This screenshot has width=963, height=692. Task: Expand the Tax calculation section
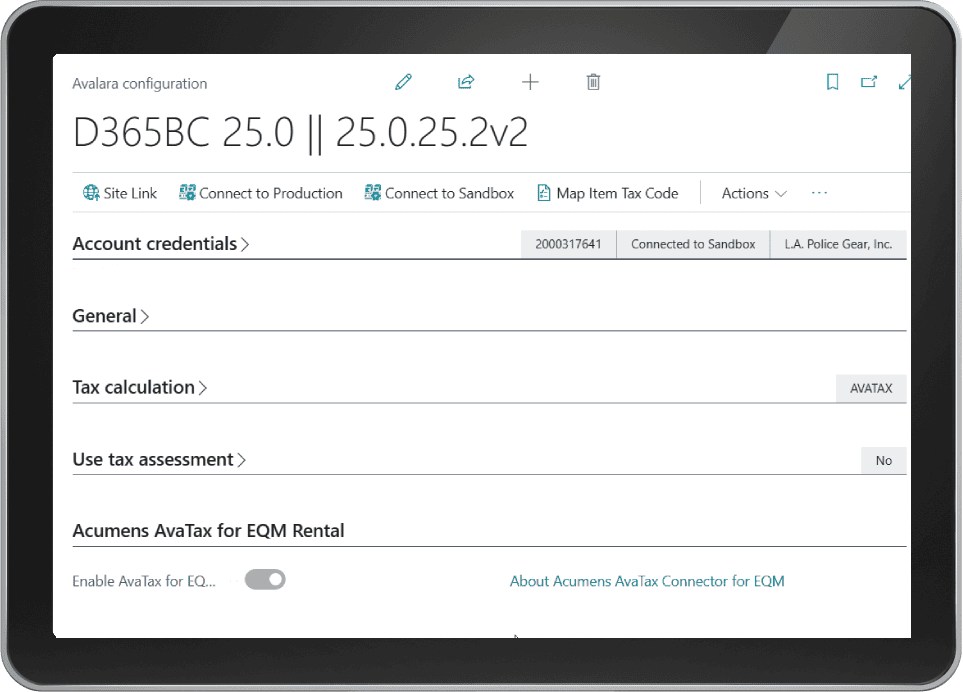pos(140,387)
